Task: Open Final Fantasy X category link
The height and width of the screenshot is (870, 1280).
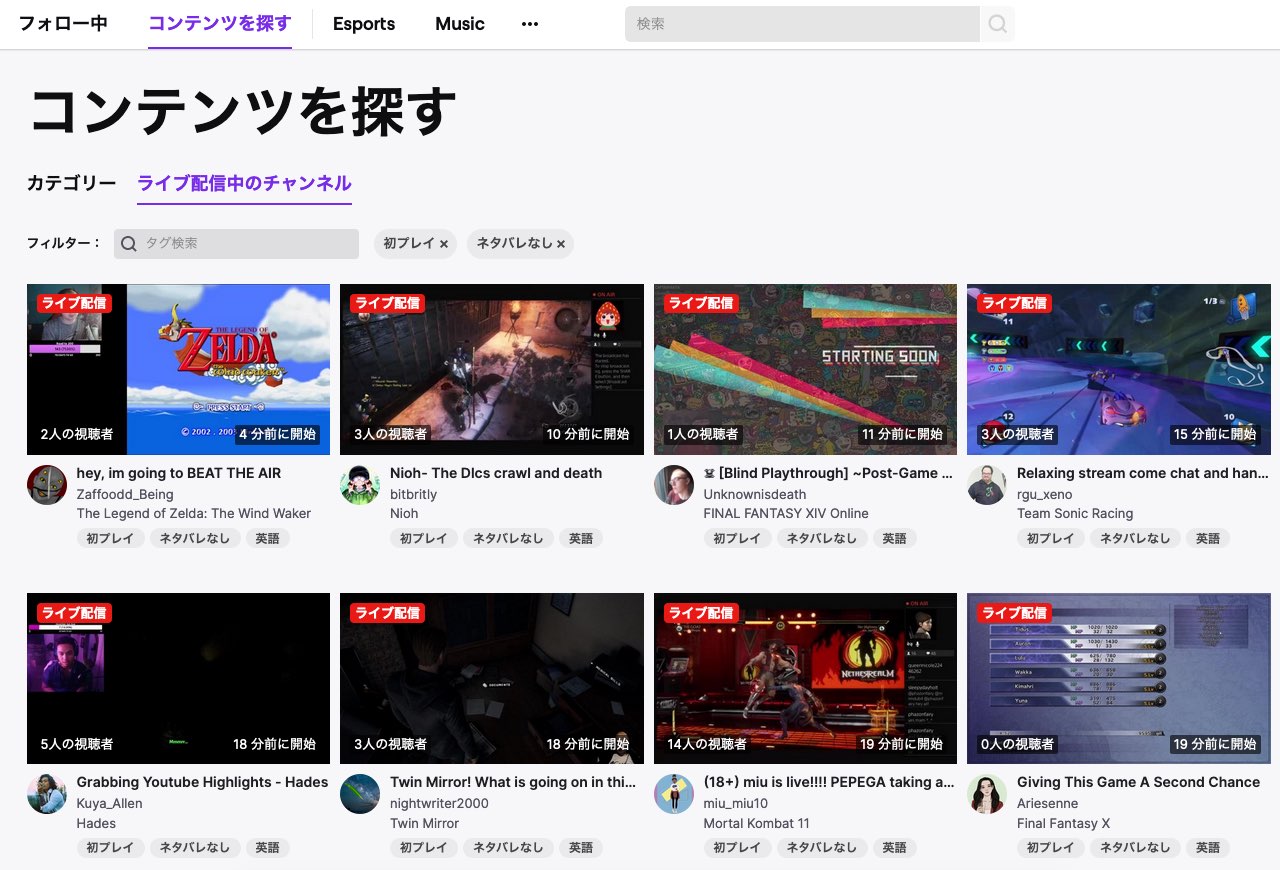Action: 1064,823
